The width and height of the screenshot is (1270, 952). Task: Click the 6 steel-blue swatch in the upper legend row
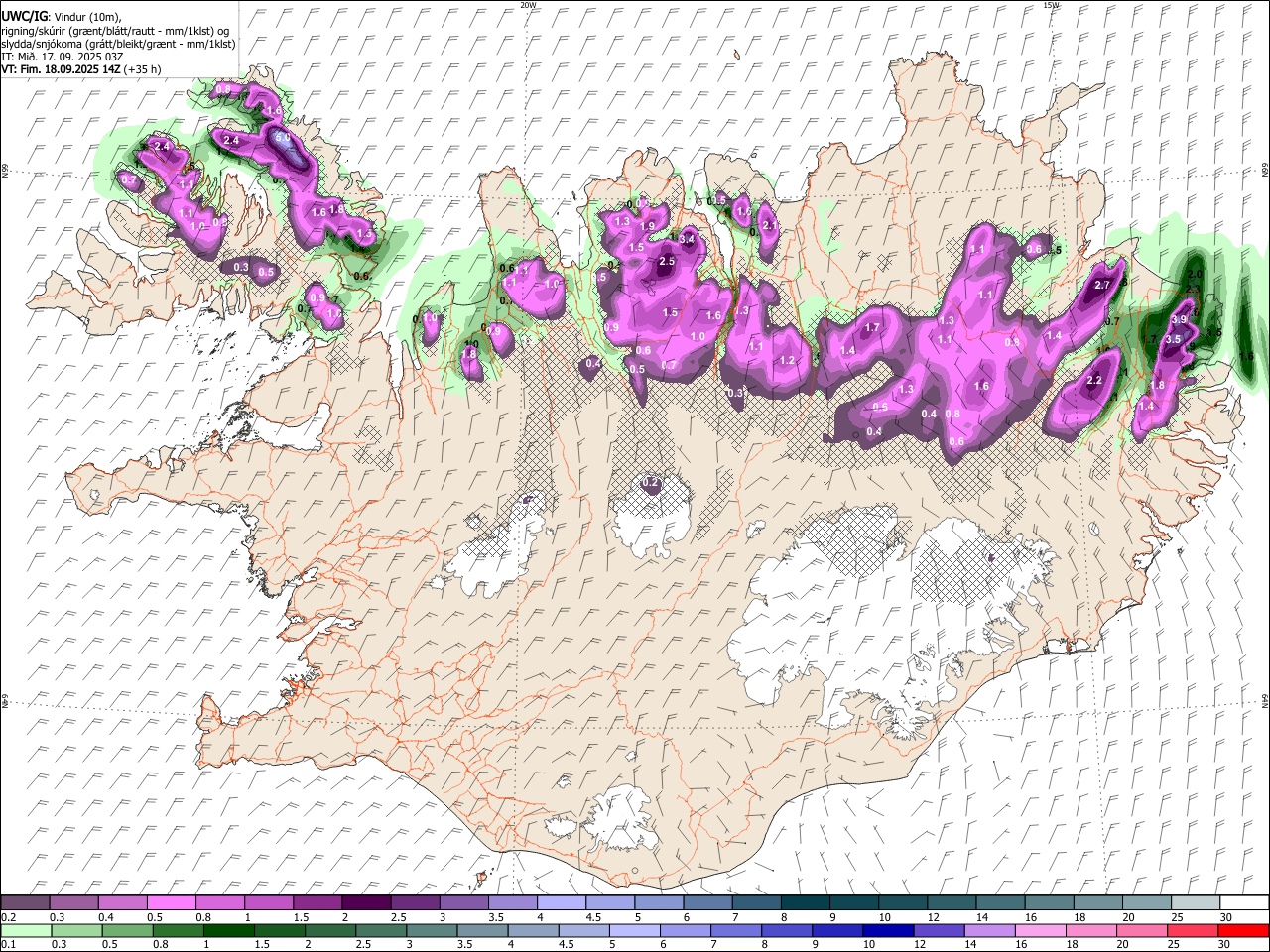707,903
